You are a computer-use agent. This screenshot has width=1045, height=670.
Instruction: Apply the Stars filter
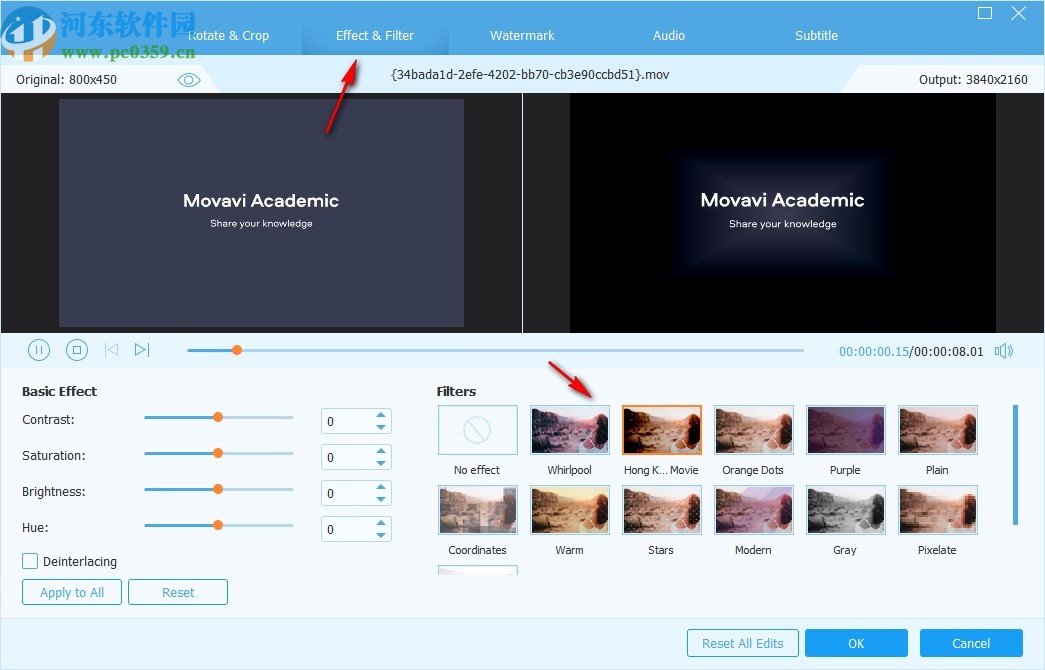pyautogui.click(x=661, y=510)
